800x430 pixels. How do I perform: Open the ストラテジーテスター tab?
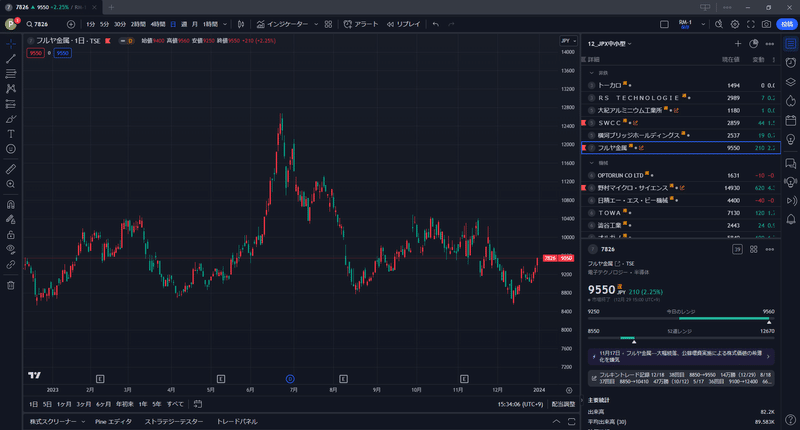(x=173, y=422)
